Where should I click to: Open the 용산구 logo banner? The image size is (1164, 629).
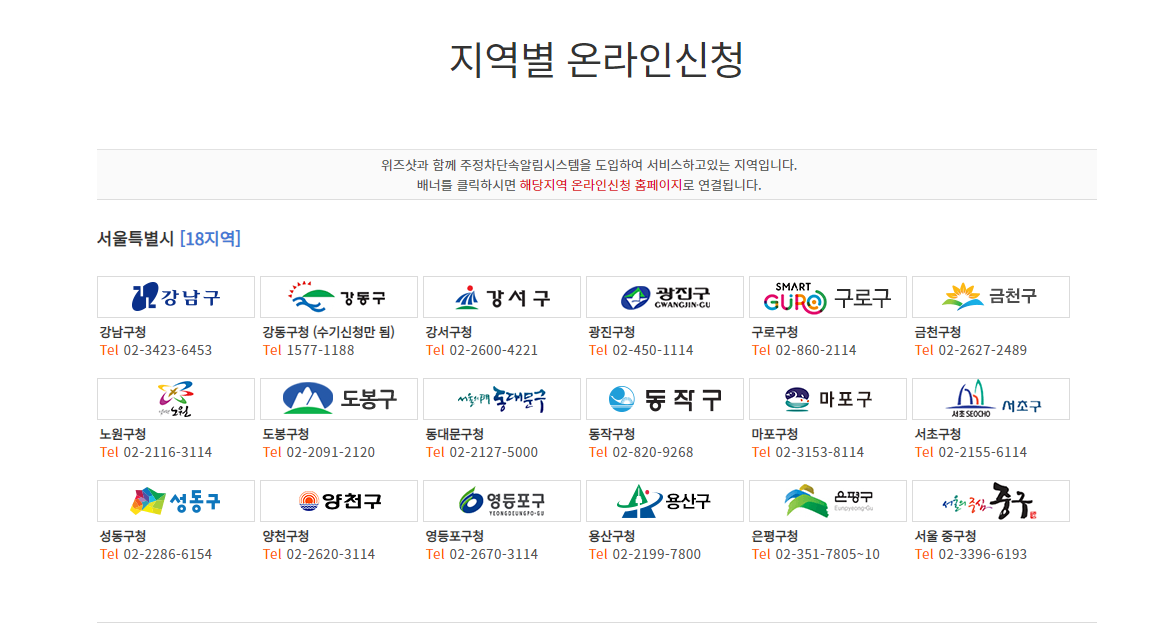coord(664,501)
